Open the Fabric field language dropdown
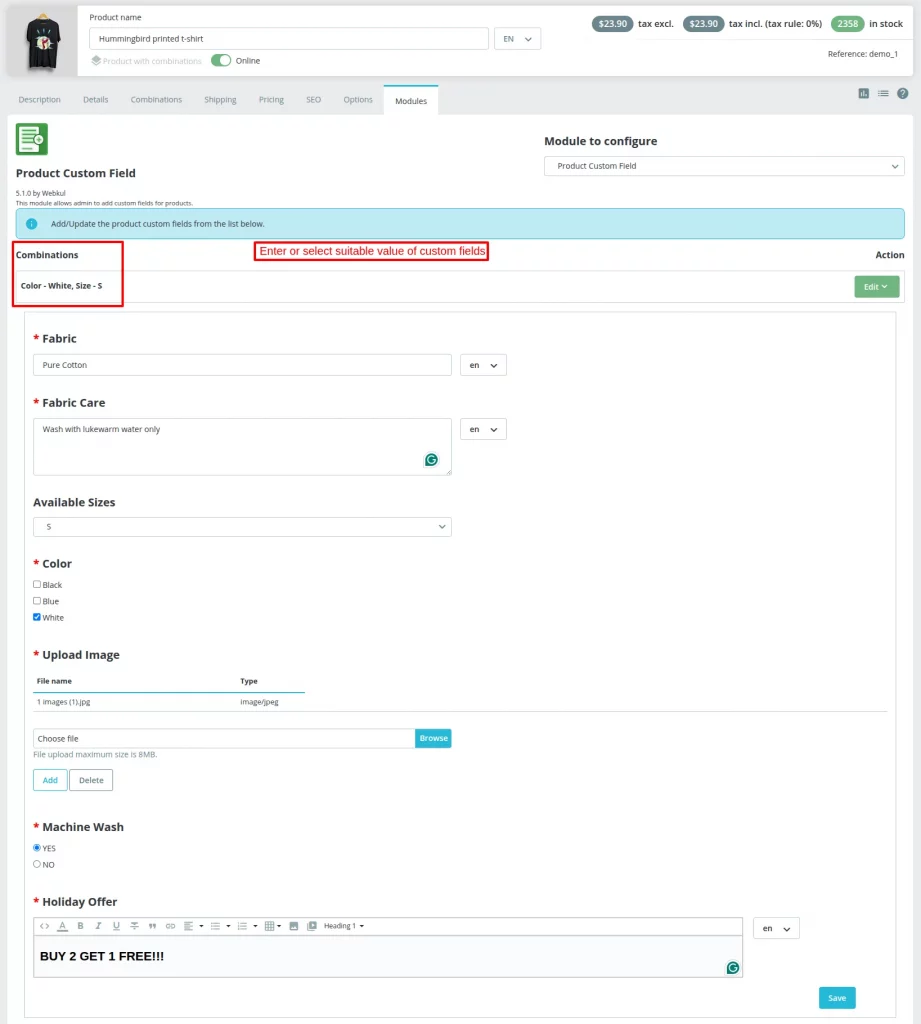921x1024 pixels. pos(483,365)
